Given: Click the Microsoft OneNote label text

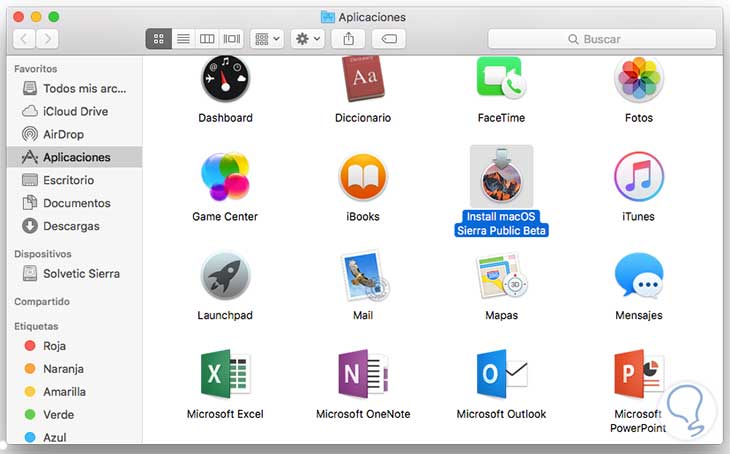Looking at the screenshot, I should (363, 414).
